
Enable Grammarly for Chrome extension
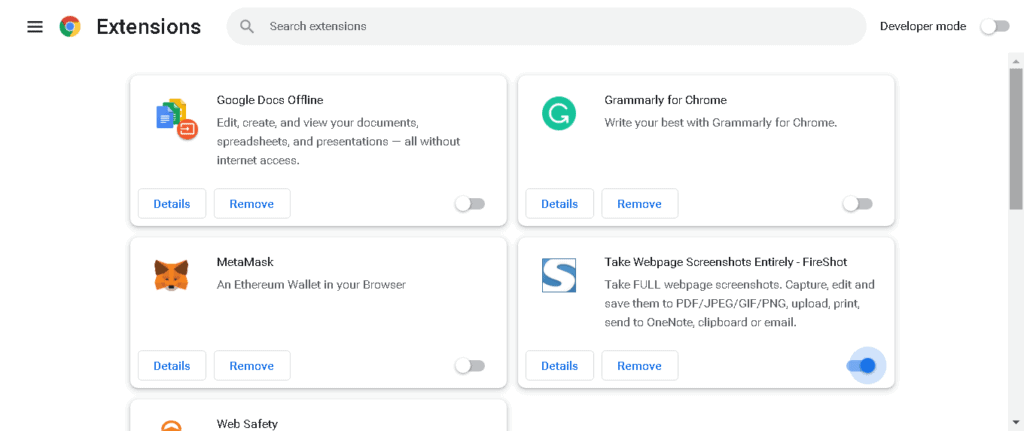coord(858,204)
